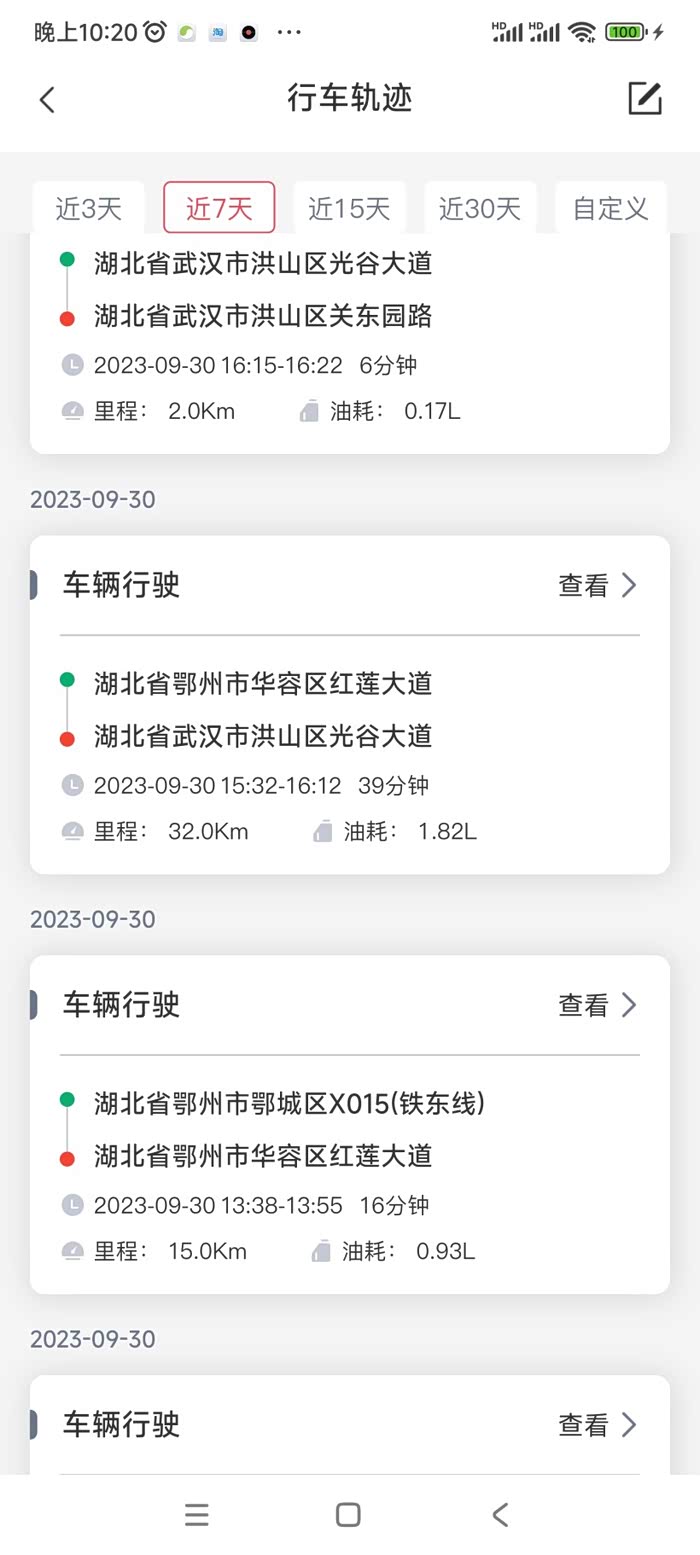The height and width of the screenshot is (1555, 700).
Task: Open the edit note icon
Action: (x=645, y=98)
